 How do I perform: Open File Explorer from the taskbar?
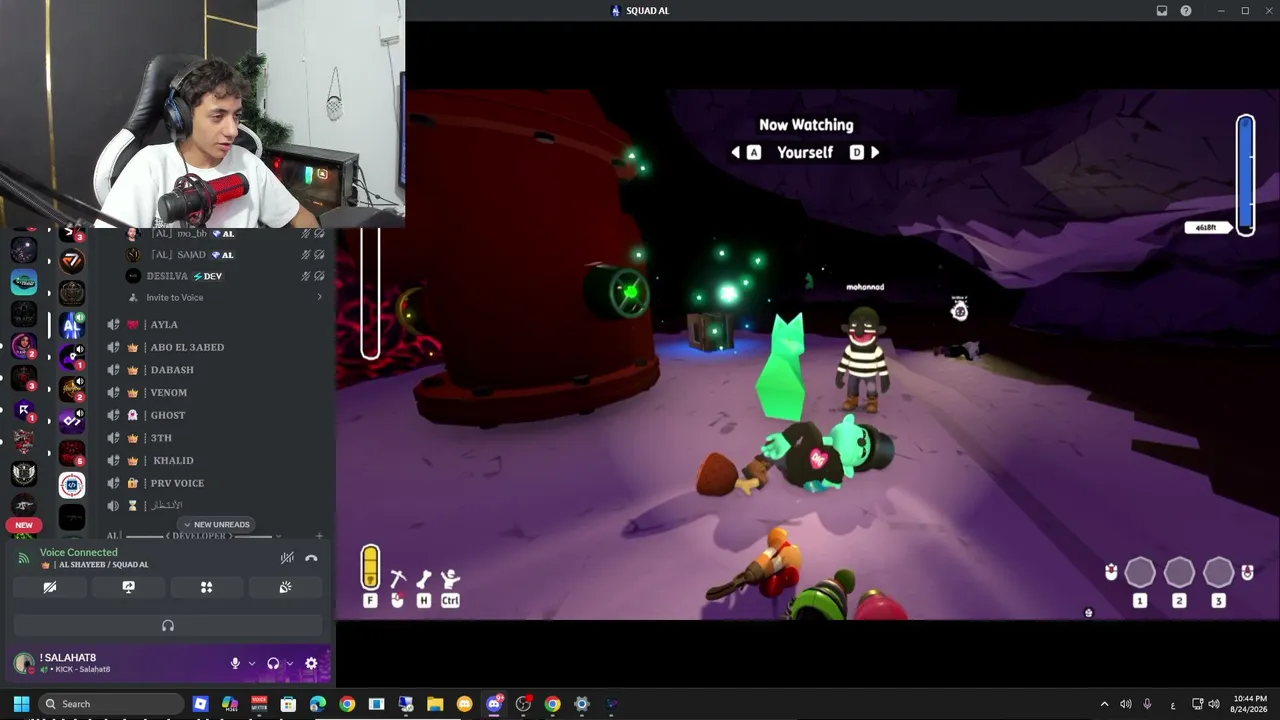pos(435,704)
